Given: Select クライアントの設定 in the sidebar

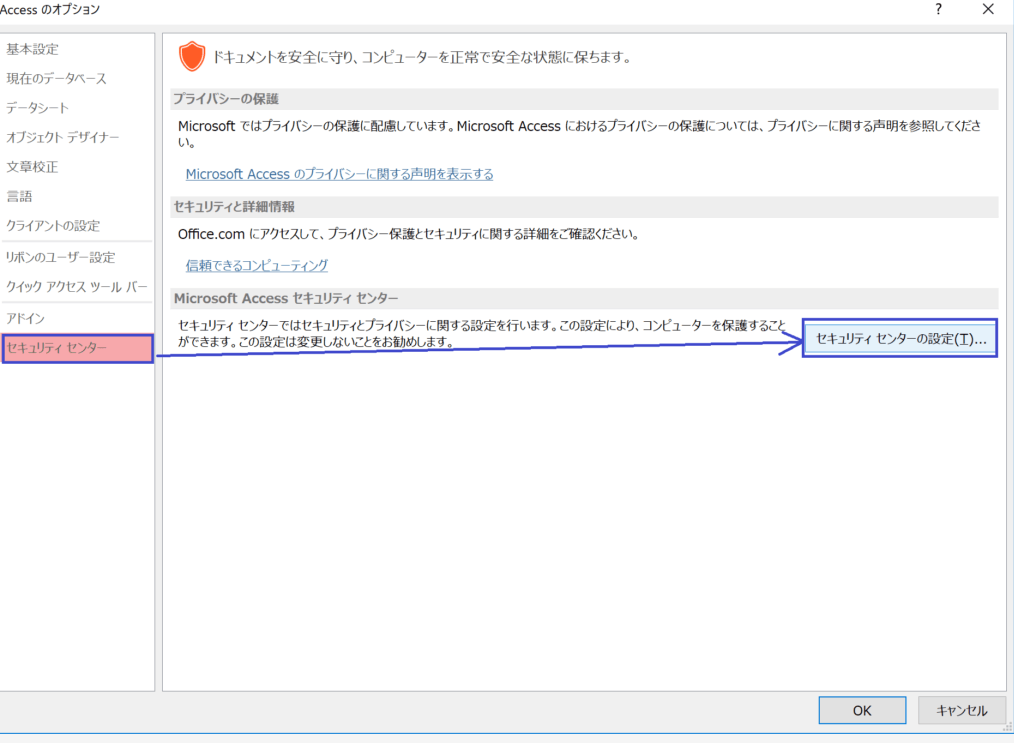Looking at the screenshot, I should tap(53, 226).
